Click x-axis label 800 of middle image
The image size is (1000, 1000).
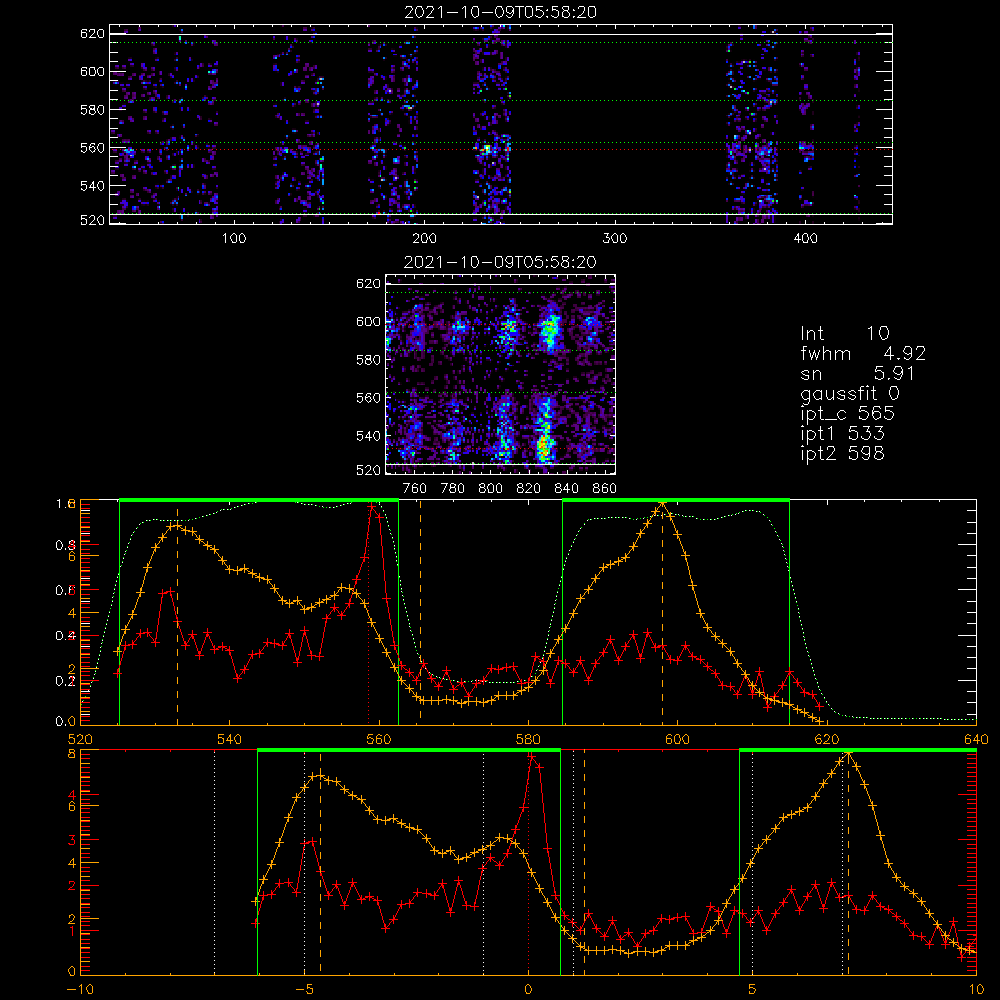490,489
